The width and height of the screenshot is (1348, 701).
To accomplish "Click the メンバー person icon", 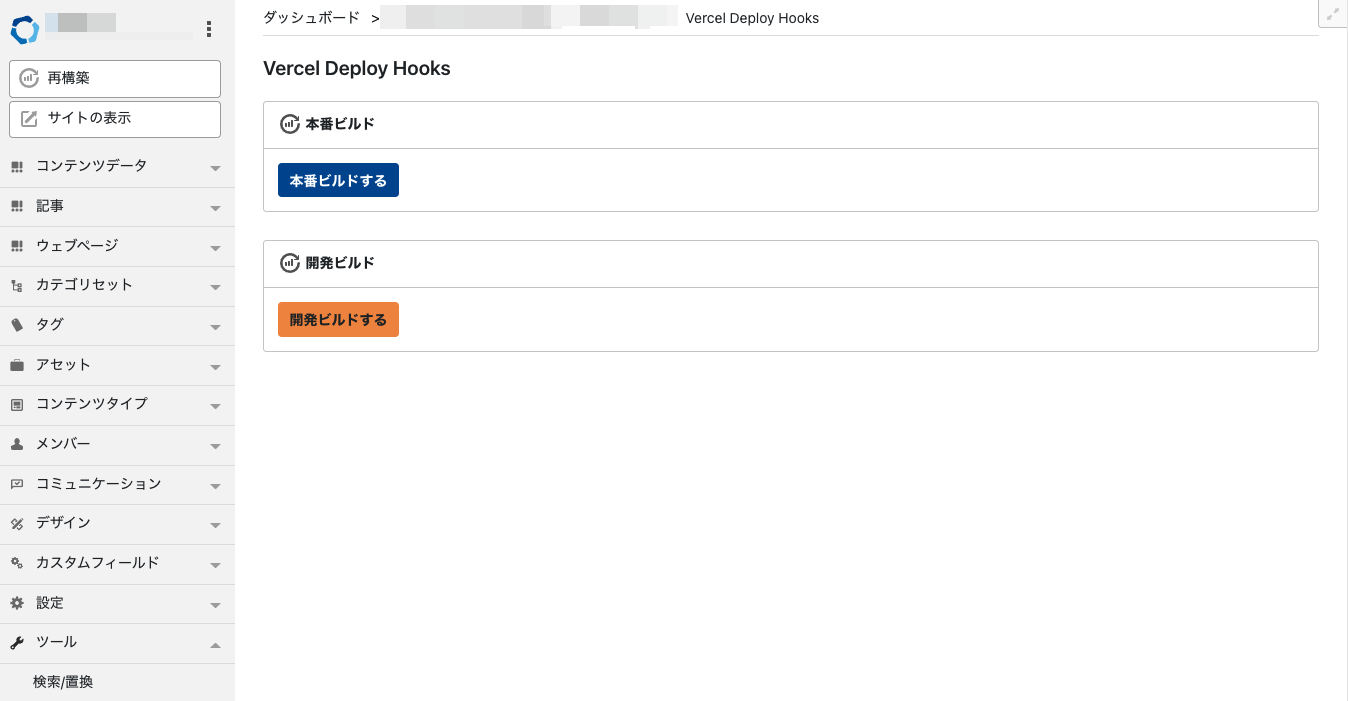I will tap(17, 444).
